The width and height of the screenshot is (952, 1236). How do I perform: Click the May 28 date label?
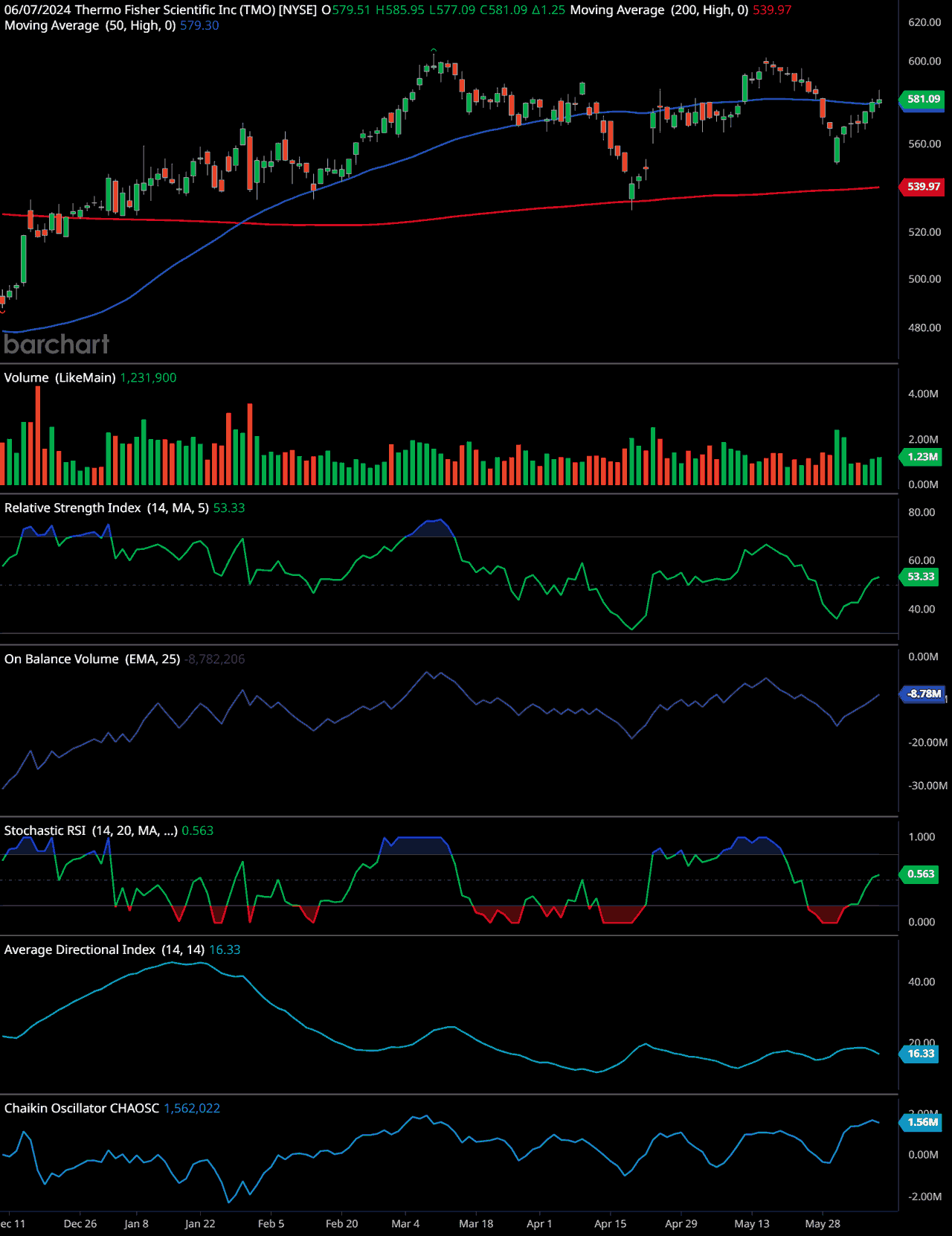(823, 1224)
